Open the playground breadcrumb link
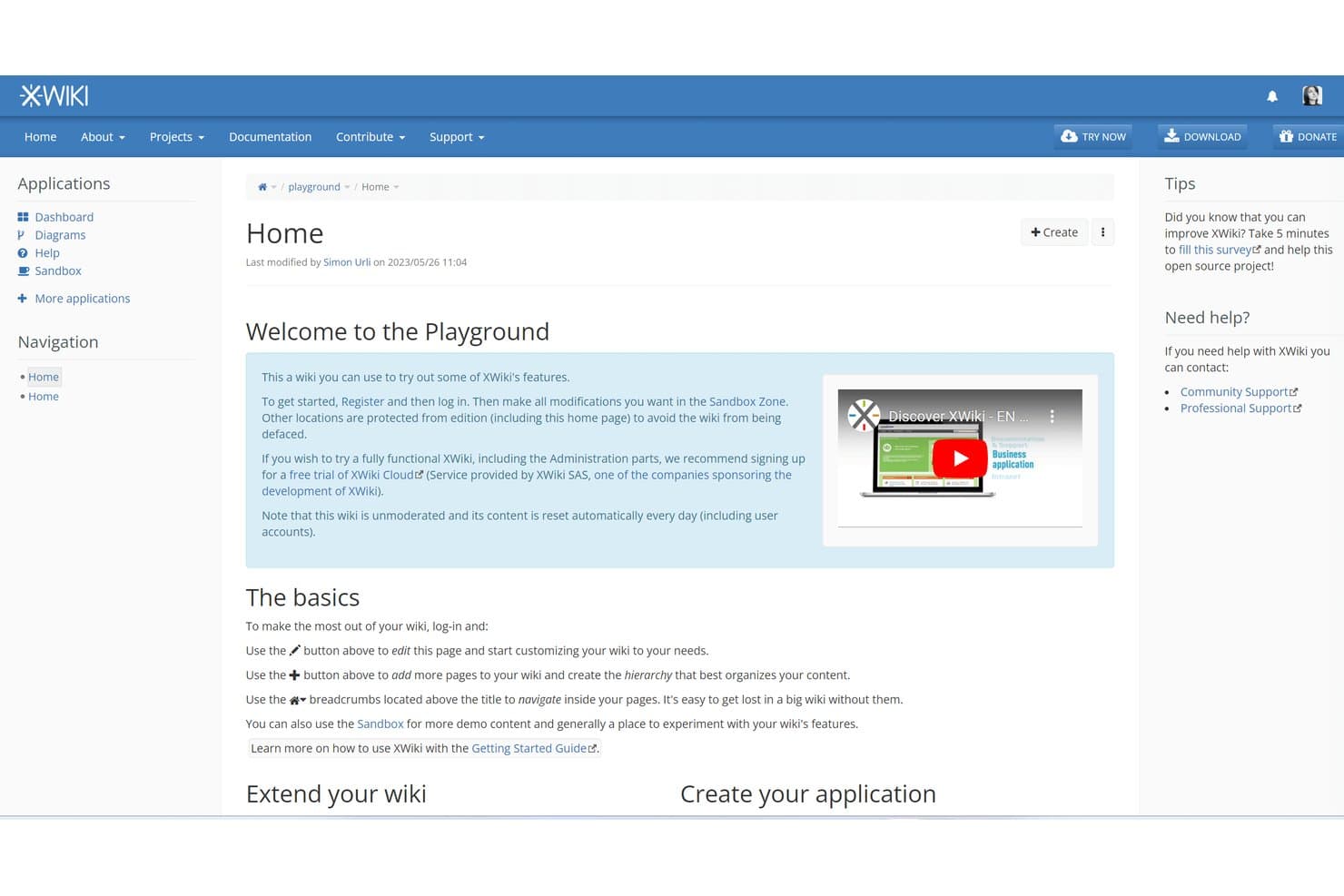The width and height of the screenshot is (1344, 896). [314, 187]
